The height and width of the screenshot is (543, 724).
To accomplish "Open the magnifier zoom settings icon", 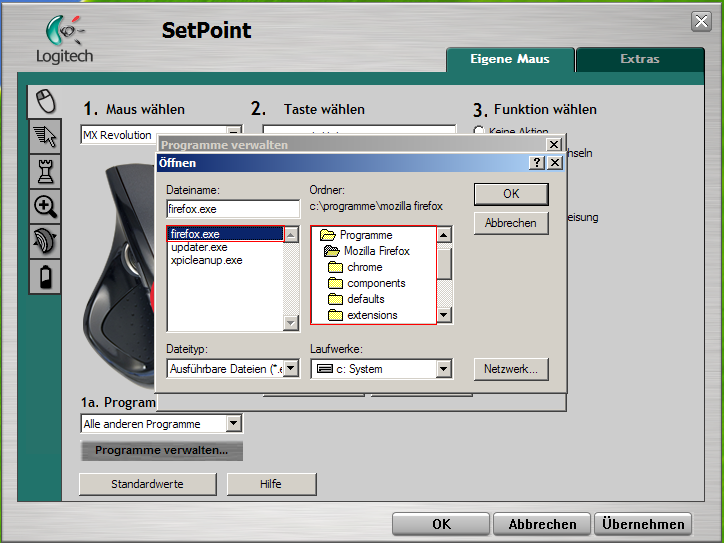I will tap(45, 206).
